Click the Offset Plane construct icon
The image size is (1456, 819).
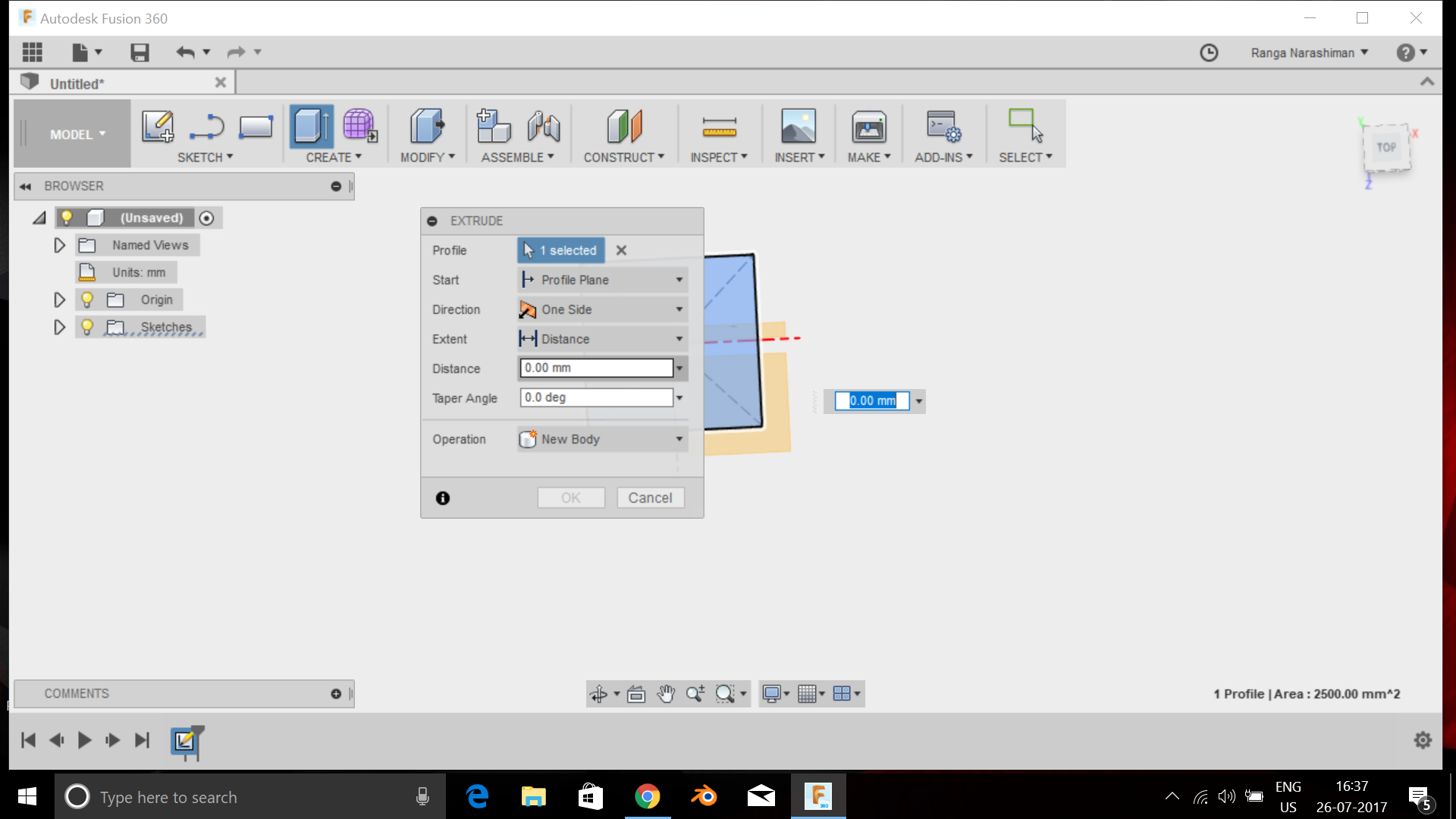coord(624,126)
